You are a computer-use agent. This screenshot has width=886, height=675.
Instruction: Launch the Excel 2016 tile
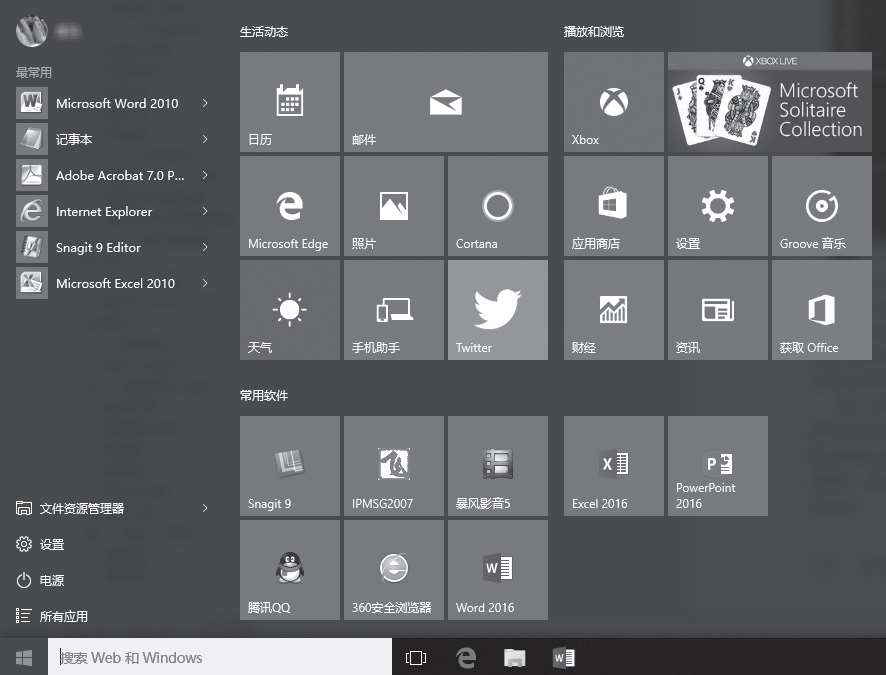[x=613, y=466]
